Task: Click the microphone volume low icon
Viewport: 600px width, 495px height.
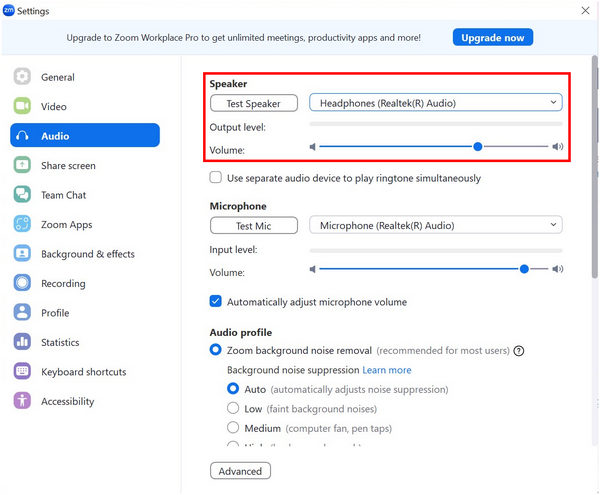Action: [x=313, y=269]
